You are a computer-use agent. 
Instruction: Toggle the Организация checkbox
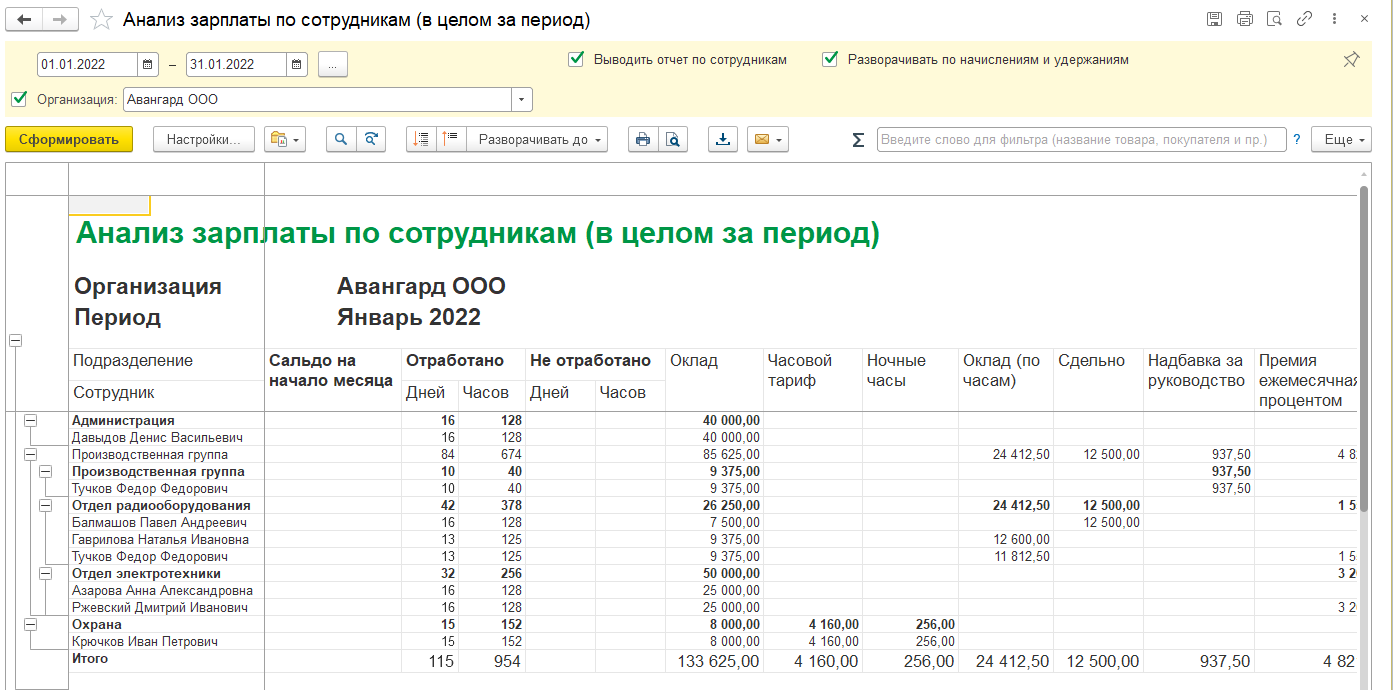coord(19,99)
